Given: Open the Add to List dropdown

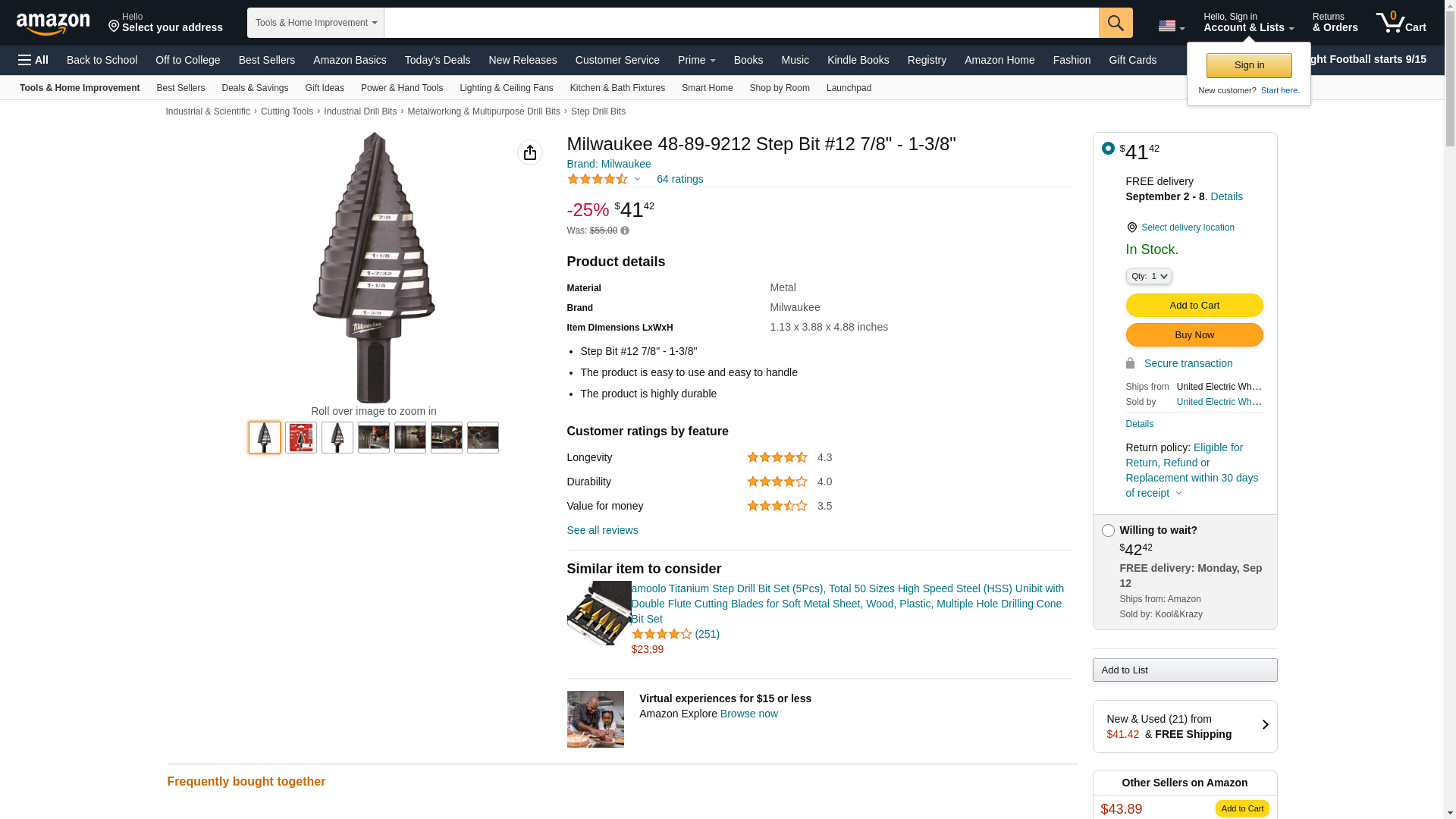Looking at the screenshot, I should click(x=1185, y=670).
